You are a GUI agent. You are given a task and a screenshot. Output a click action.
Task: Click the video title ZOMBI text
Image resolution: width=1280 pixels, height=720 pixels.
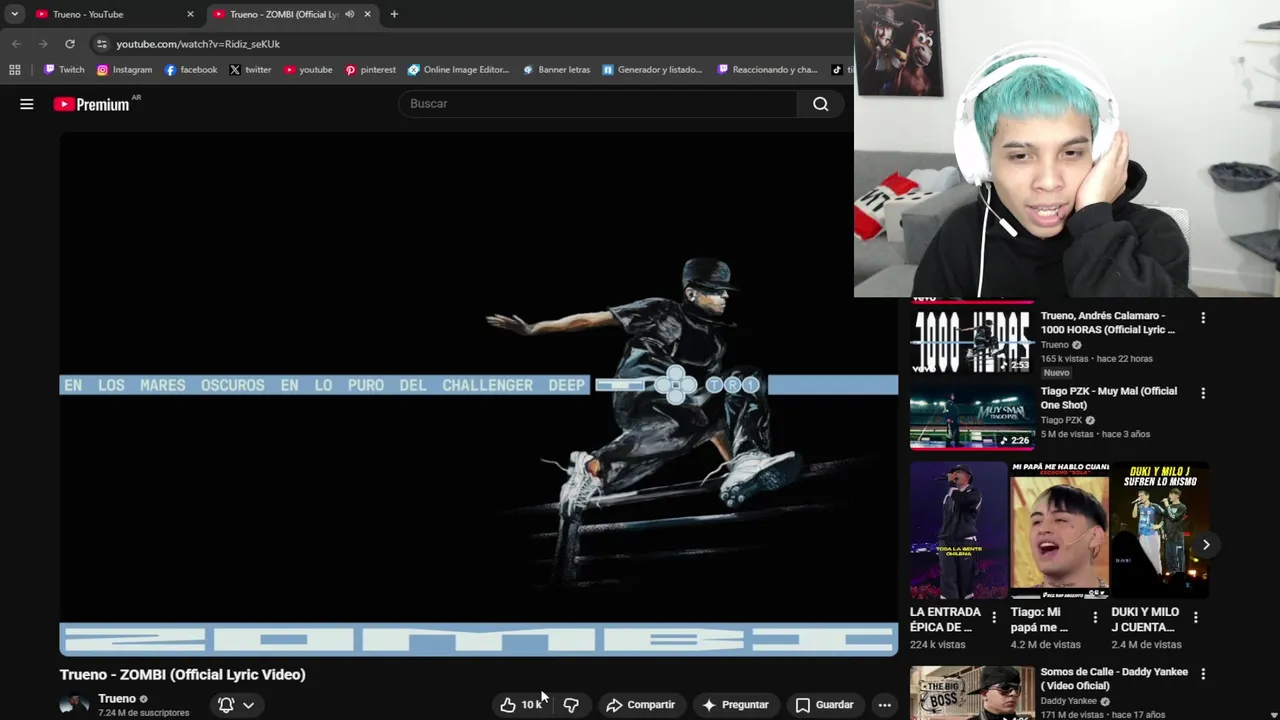tap(182, 675)
